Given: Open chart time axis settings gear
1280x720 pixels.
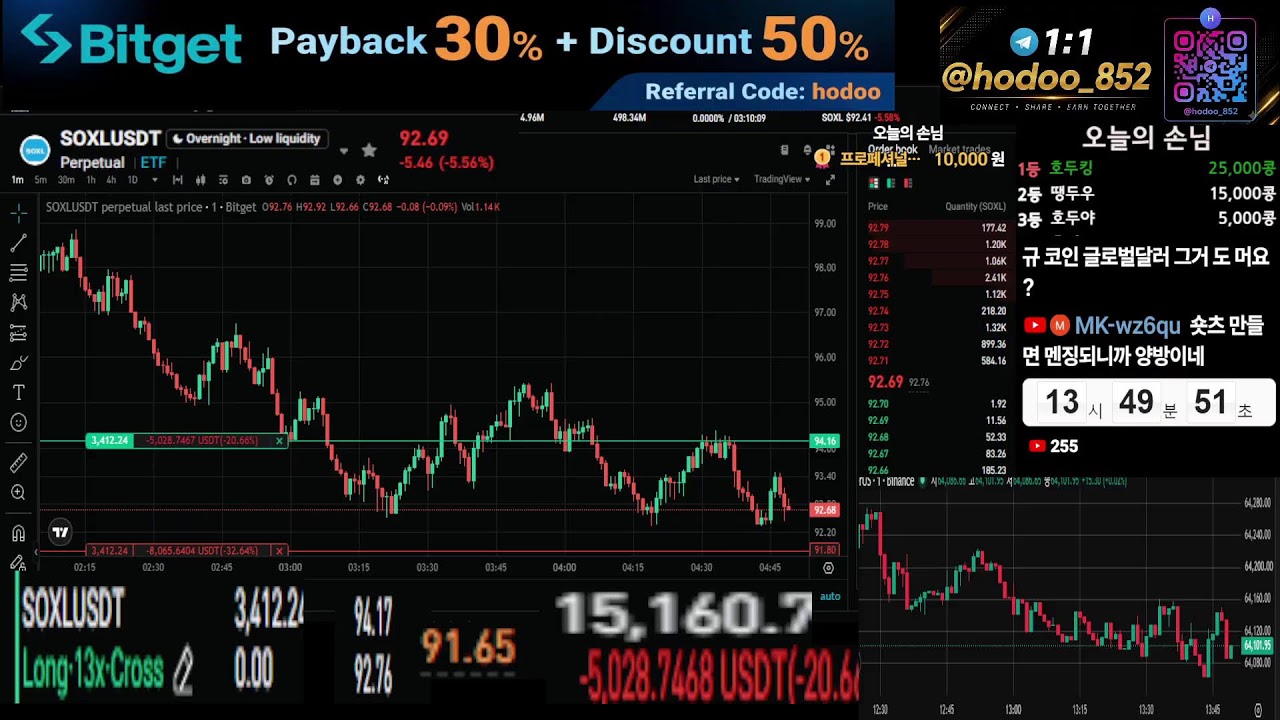Looking at the screenshot, I should tap(828, 568).
